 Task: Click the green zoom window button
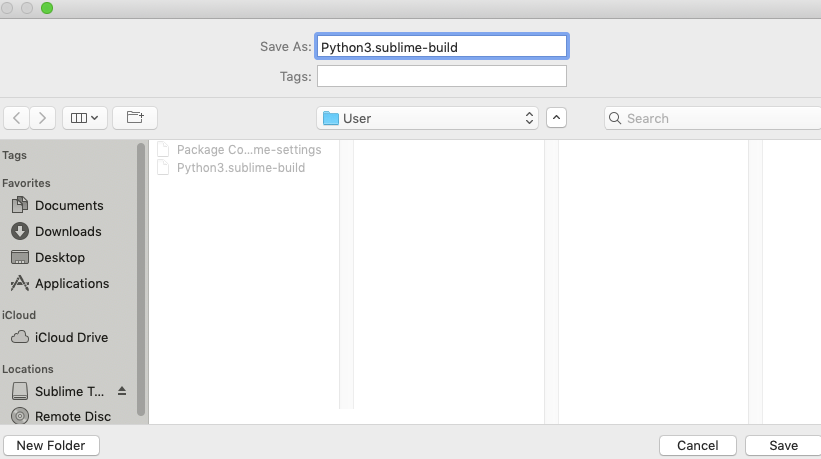point(47,8)
